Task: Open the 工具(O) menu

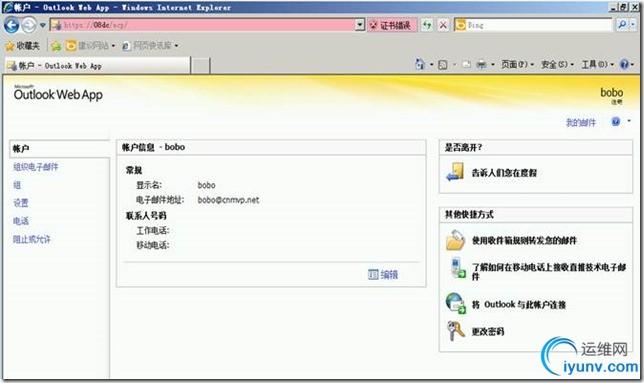Action: pyautogui.click(x=597, y=64)
